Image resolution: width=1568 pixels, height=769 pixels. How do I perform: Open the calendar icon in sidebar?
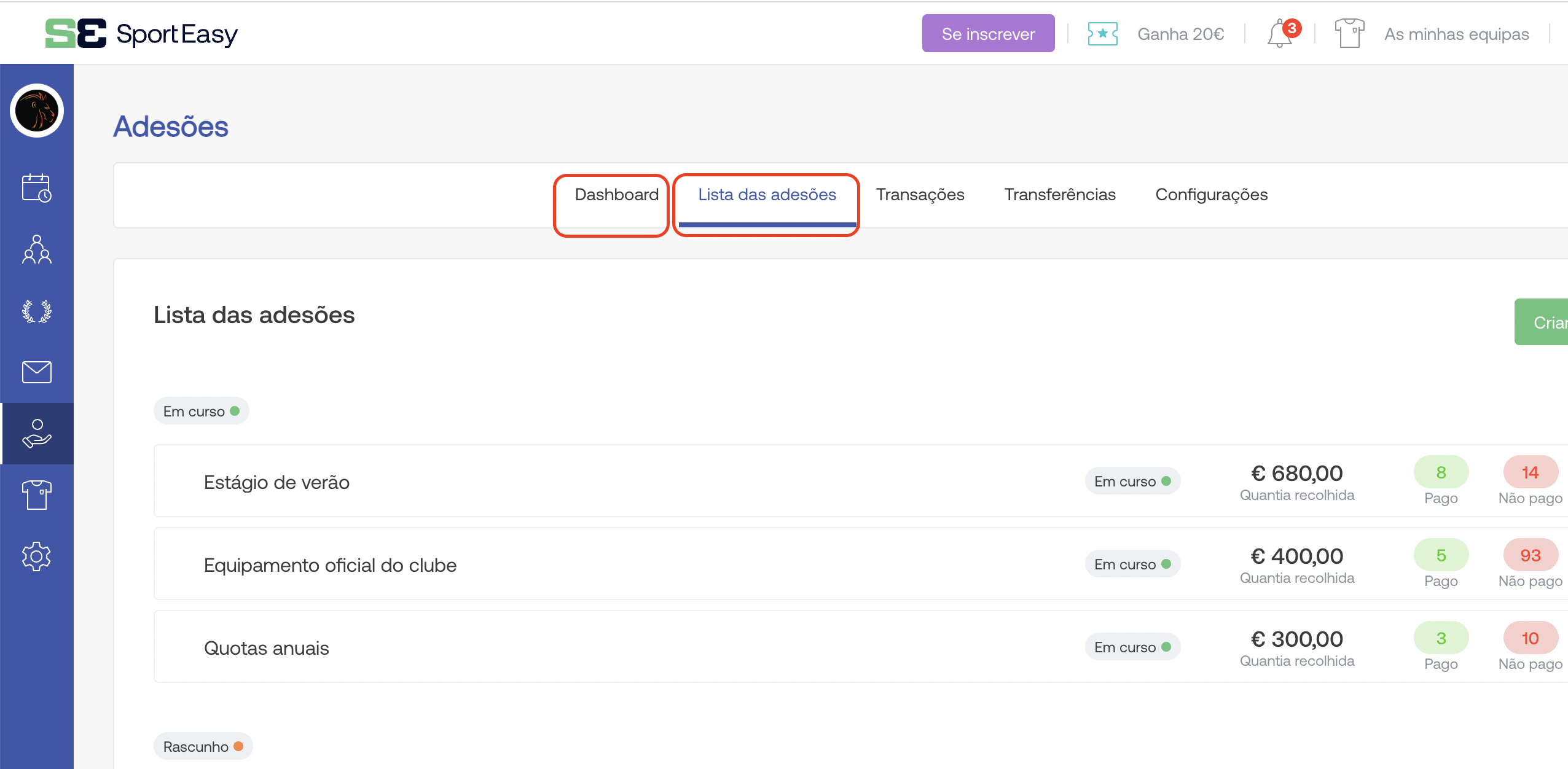click(36, 188)
